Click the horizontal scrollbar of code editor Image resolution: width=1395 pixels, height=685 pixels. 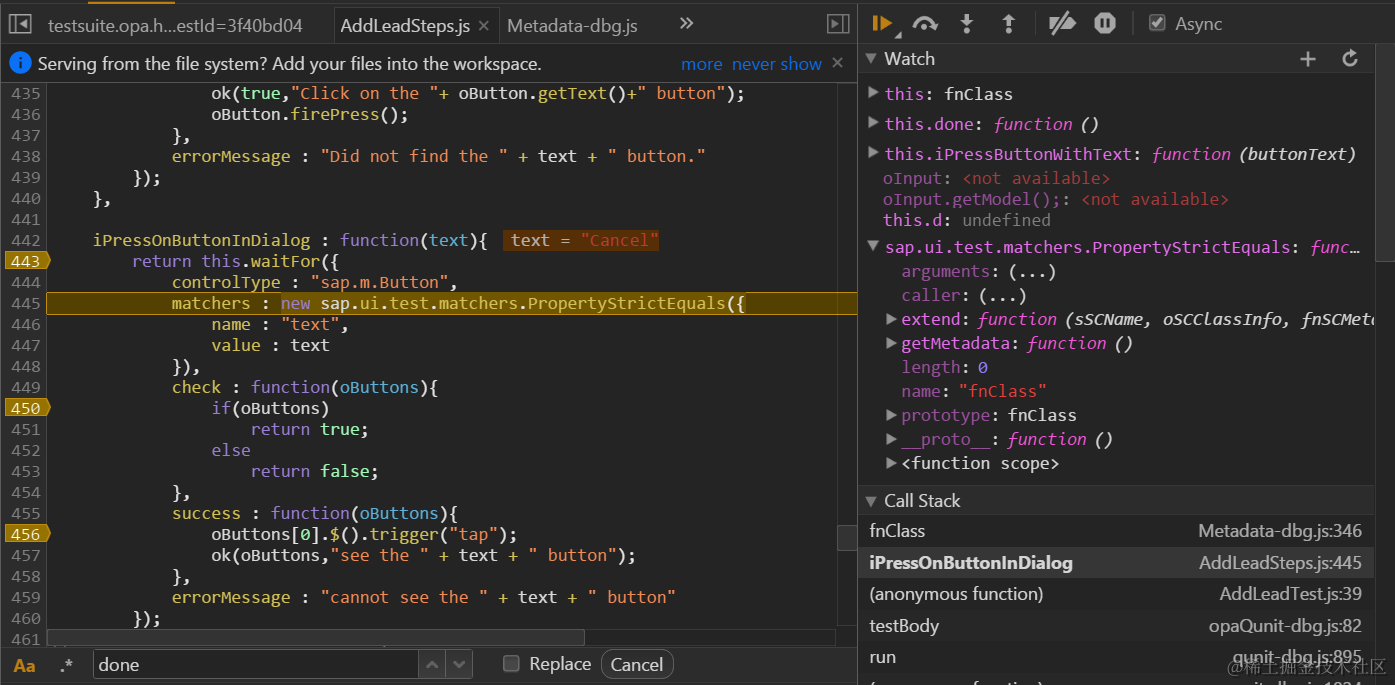(316, 637)
